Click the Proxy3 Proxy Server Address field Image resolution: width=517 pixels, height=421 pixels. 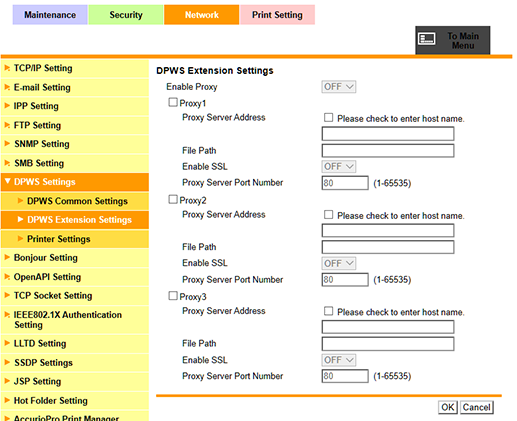pyautogui.click(x=388, y=327)
